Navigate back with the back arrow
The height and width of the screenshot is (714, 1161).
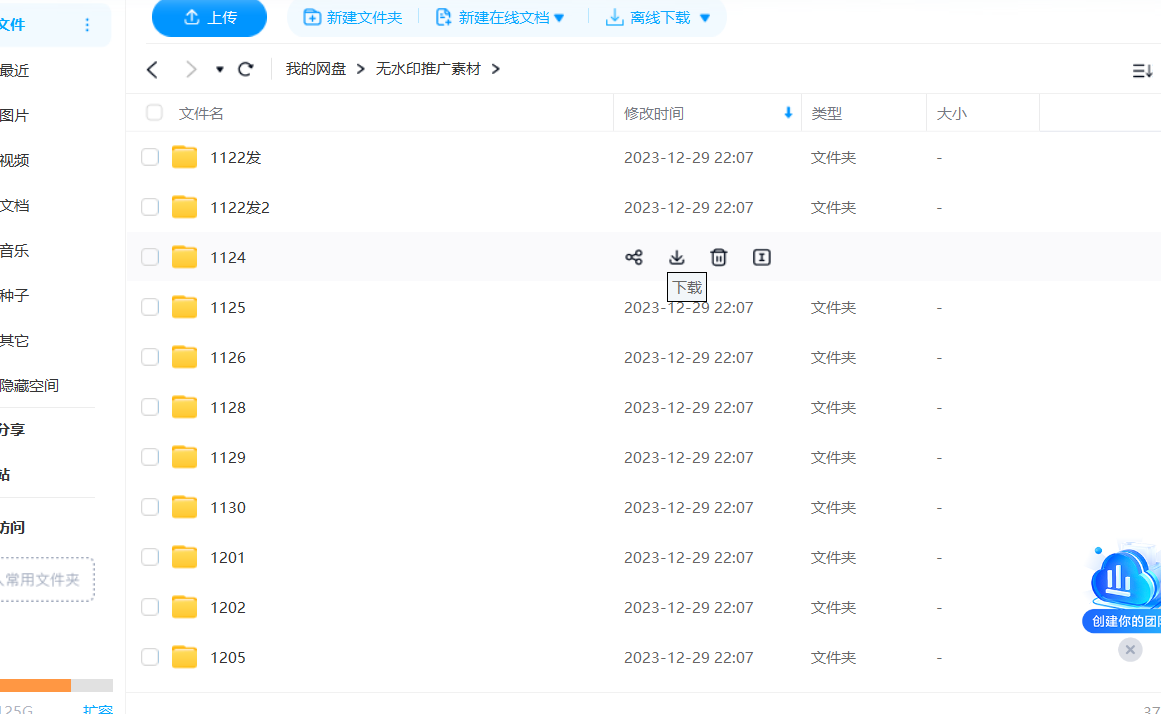(x=151, y=69)
